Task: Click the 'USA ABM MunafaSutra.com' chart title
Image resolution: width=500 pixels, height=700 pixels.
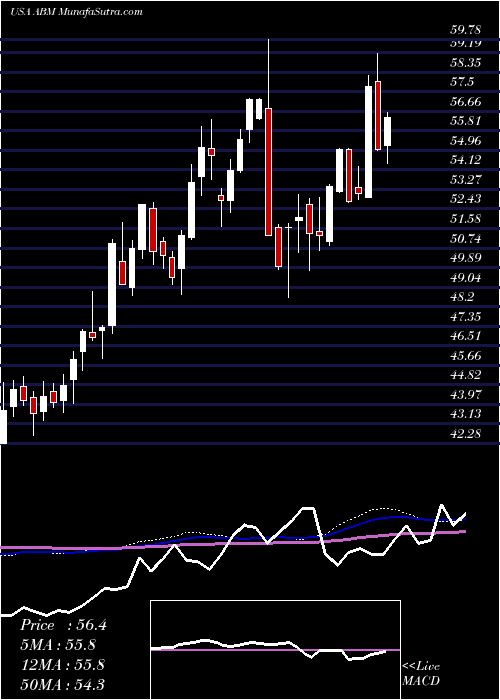Action: point(76,12)
